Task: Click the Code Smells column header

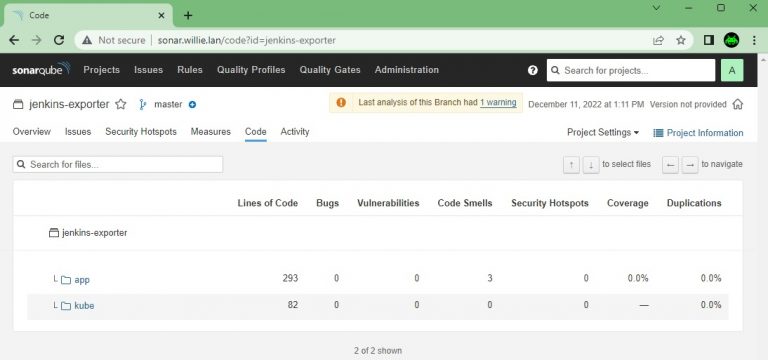Action: (465, 203)
